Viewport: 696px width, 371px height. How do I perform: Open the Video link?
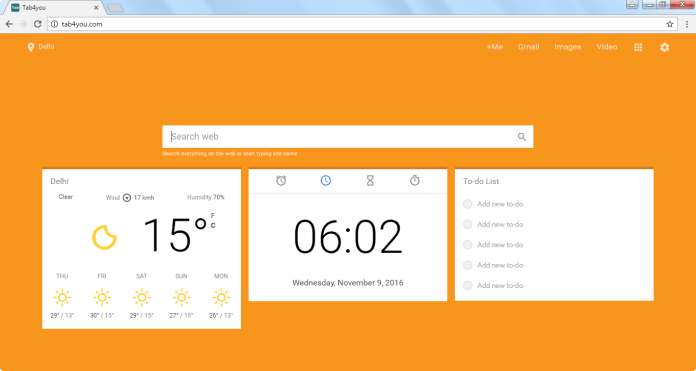point(607,47)
